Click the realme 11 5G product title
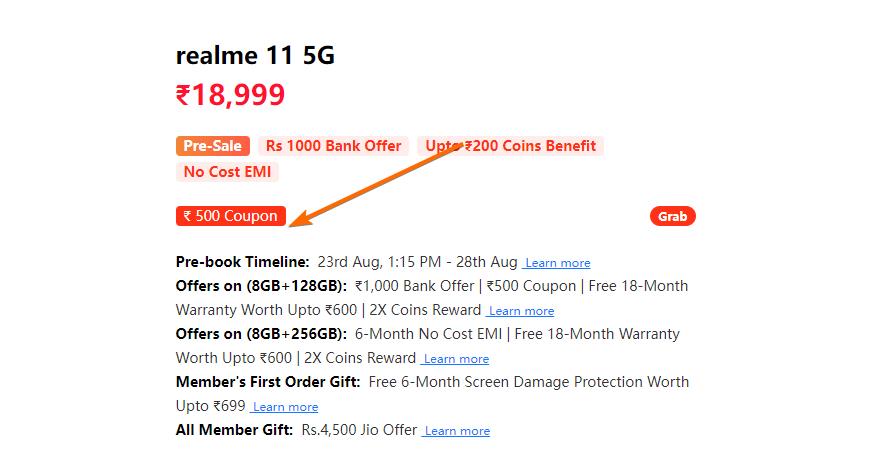 tap(255, 56)
